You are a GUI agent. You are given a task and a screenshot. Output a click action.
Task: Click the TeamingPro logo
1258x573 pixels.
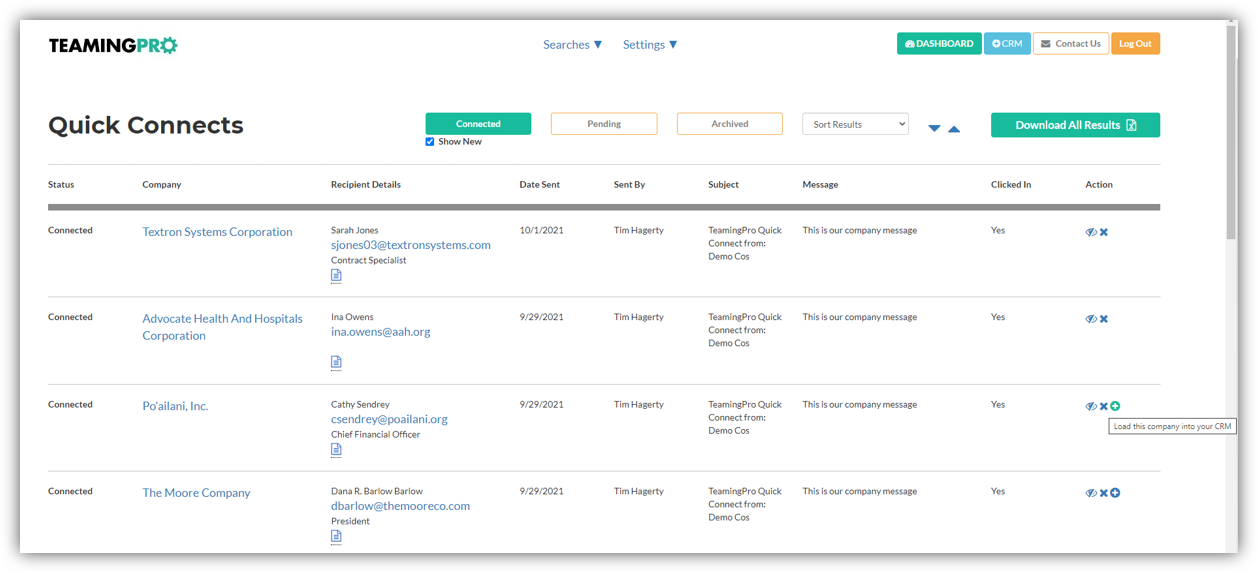[113, 45]
